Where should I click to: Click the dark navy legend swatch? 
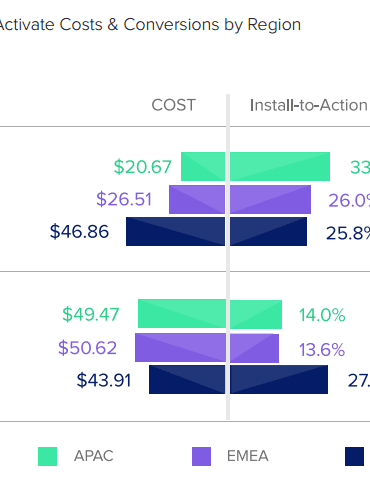354,456
